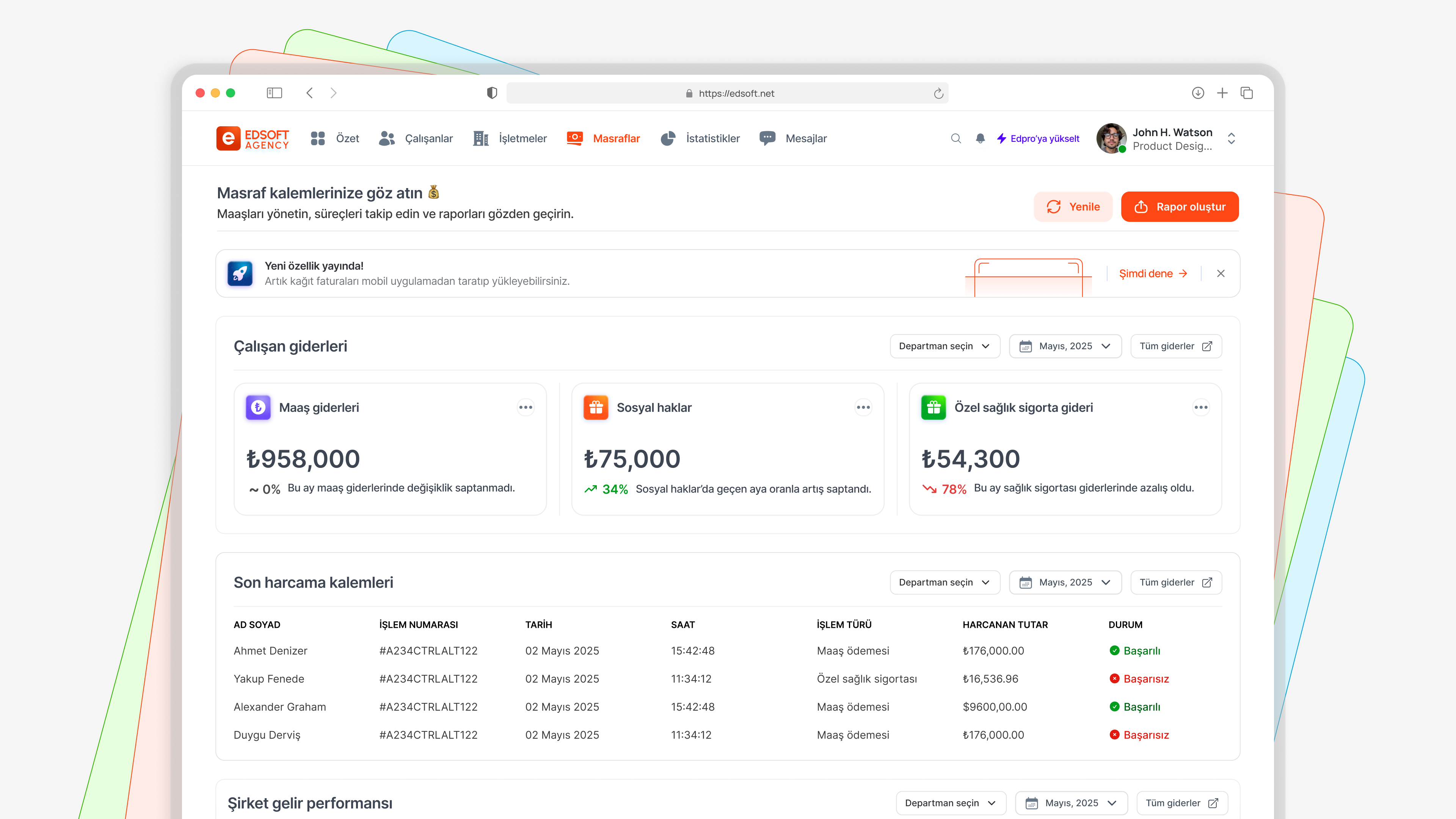Click the search magnifier icon in header

click(x=956, y=138)
